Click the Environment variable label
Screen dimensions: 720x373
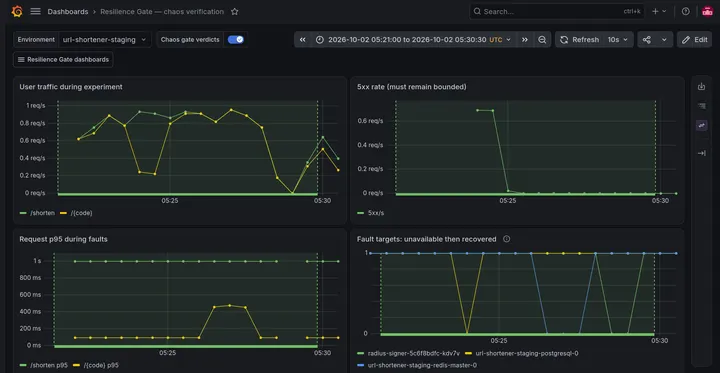click(36, 40)
